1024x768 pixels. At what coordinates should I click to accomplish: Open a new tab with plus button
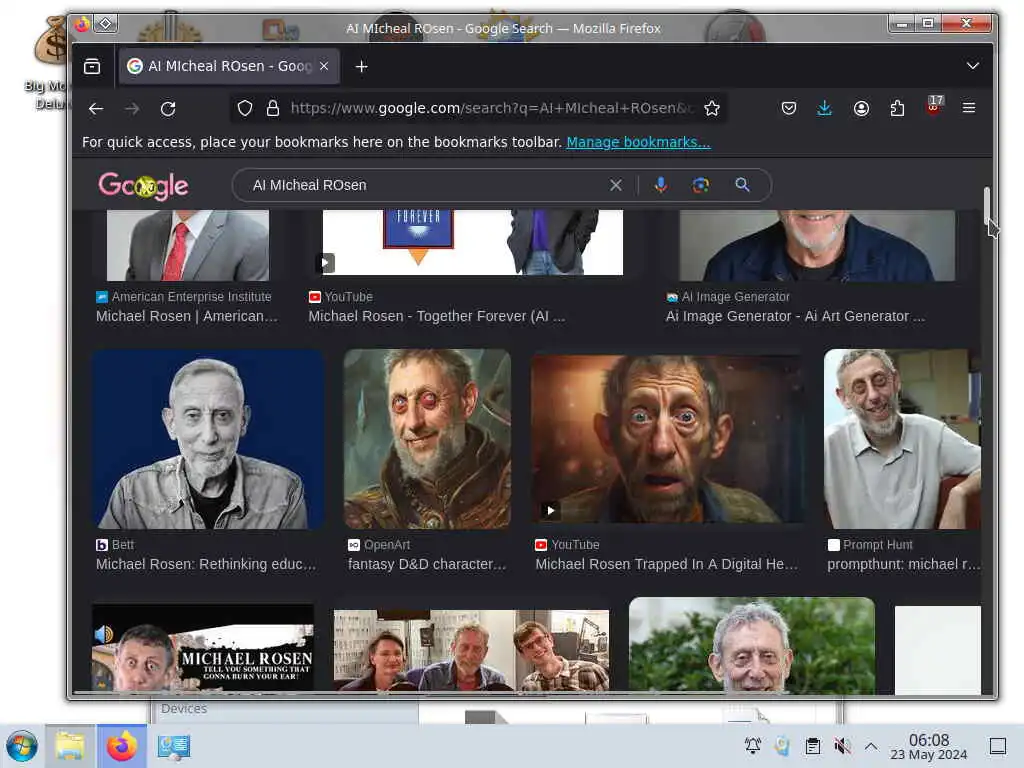point(361,66)
